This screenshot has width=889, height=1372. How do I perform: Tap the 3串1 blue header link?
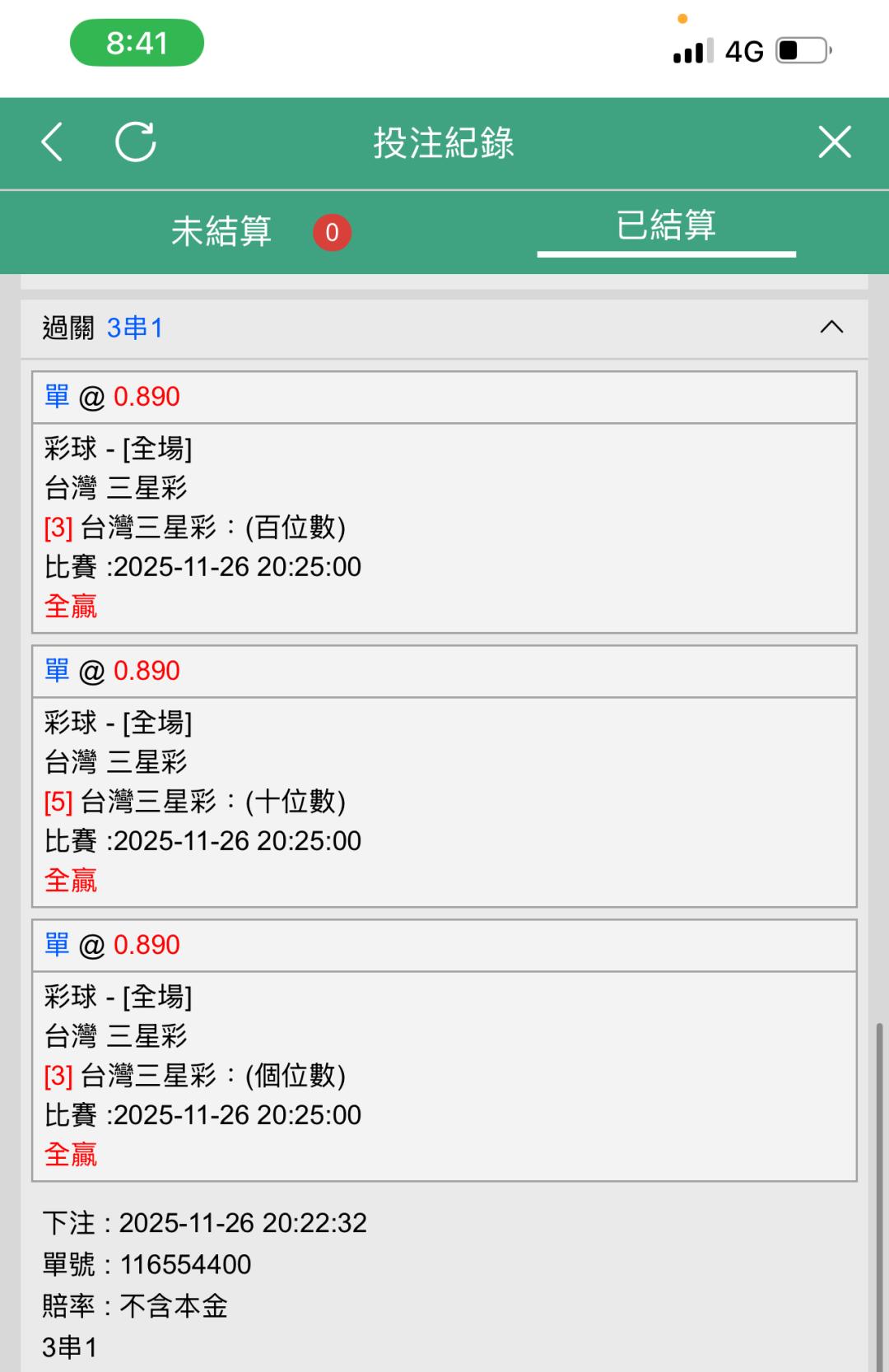[x=135, y=328]
